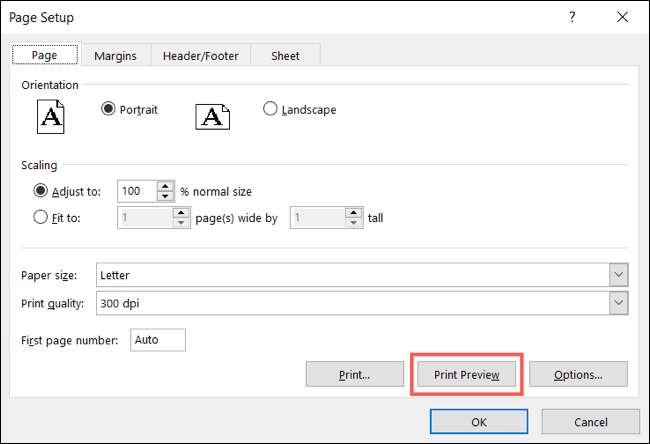The width and height of the screenshot is (650, 444).
Task: Click the Print Preview button
Action: pyautogui.click(x=466, y=375)
